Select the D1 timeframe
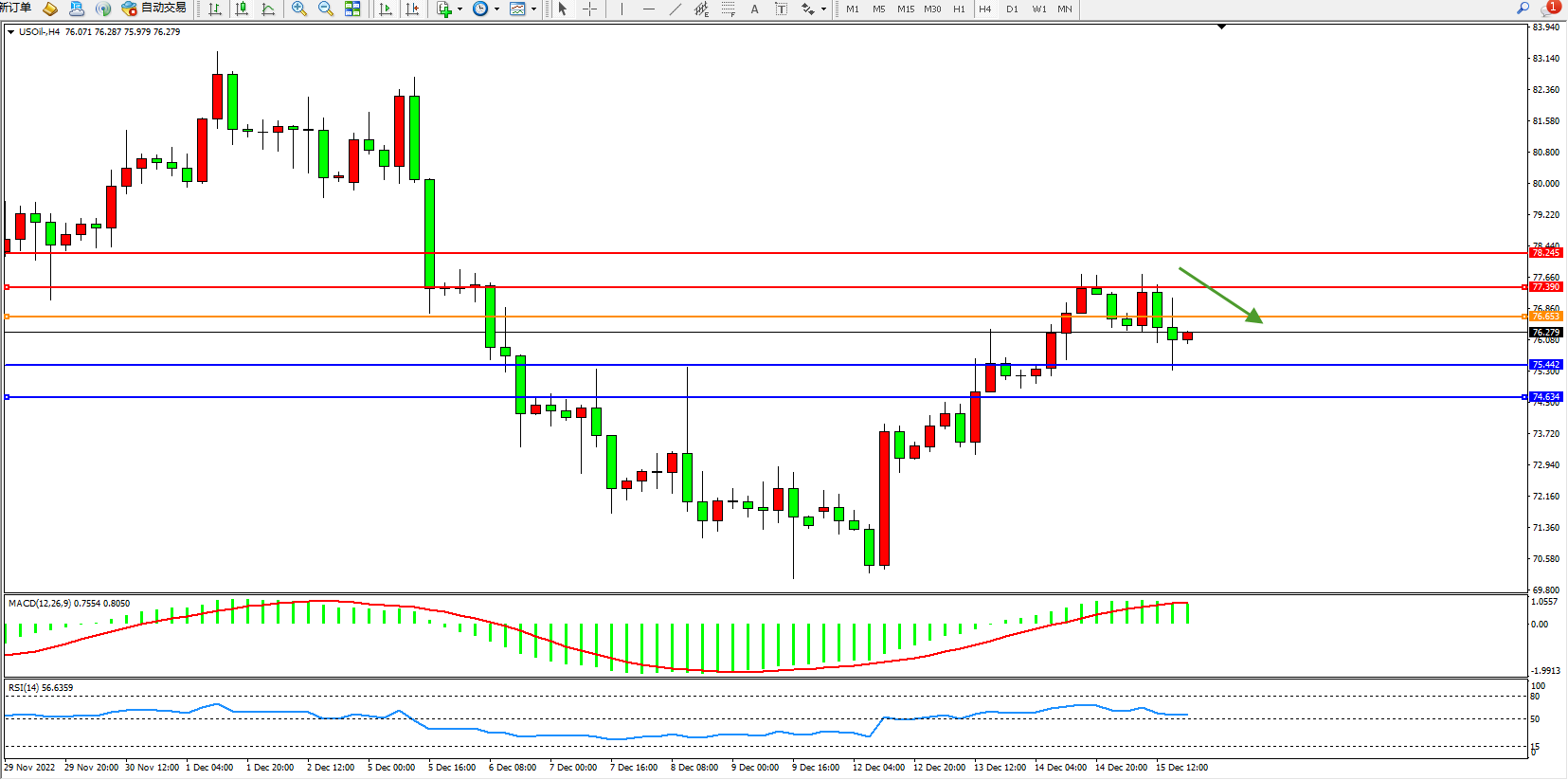1568x780 pixels. pyautogui.click(x=1012, y=9)
